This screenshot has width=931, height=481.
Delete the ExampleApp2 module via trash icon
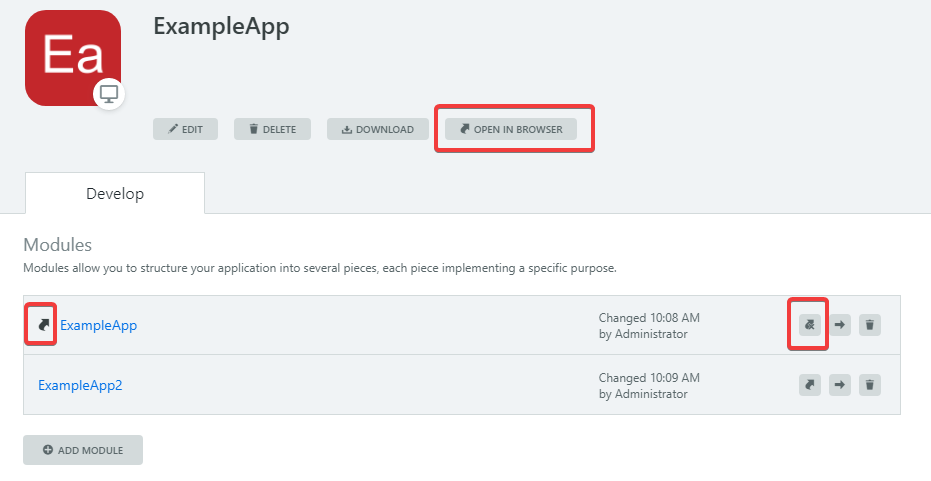coord(870,385)
